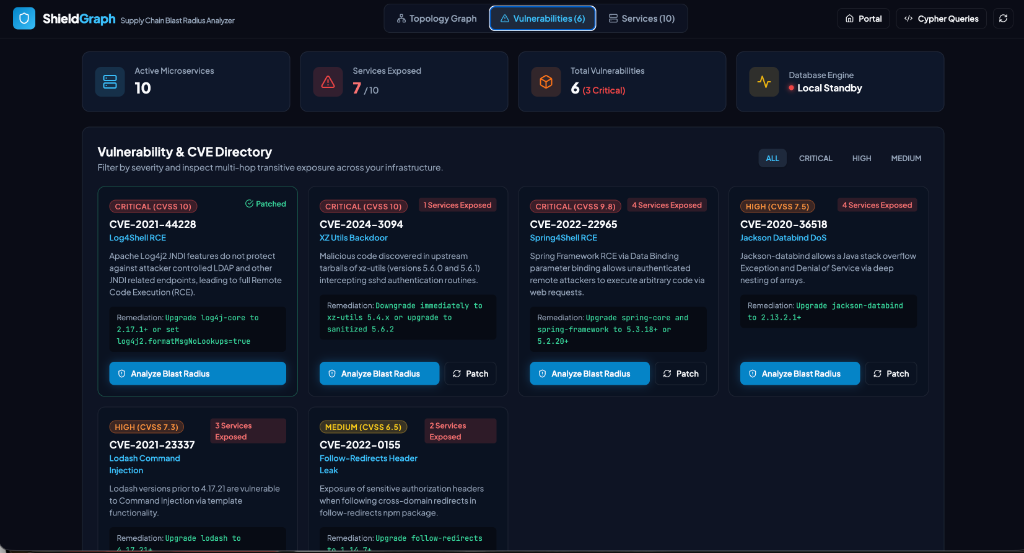1024x553 pixels.
Task: Open Cypher Queries
Action: coord(941,18)
